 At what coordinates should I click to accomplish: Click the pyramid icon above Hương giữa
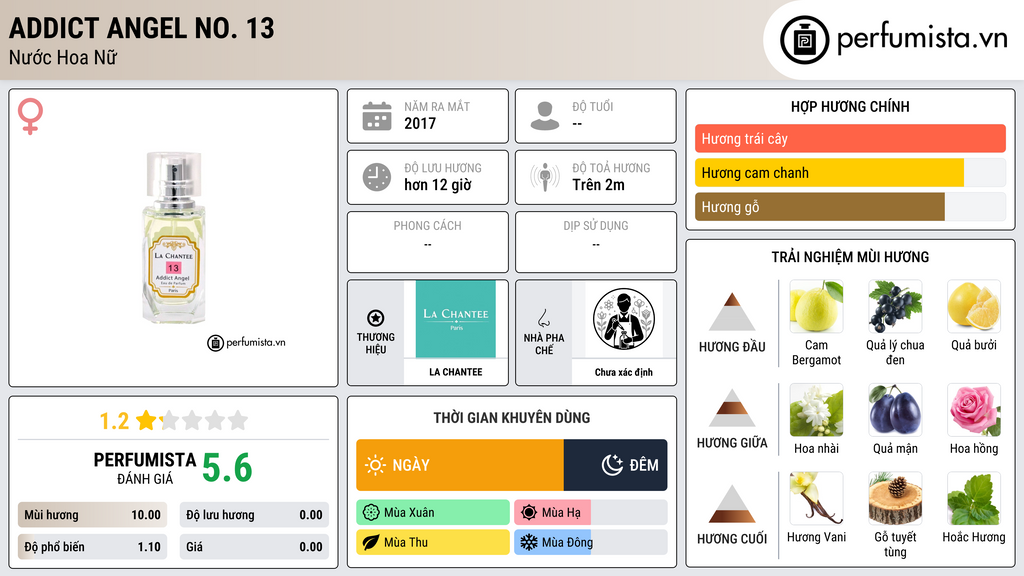click(732, 408)
